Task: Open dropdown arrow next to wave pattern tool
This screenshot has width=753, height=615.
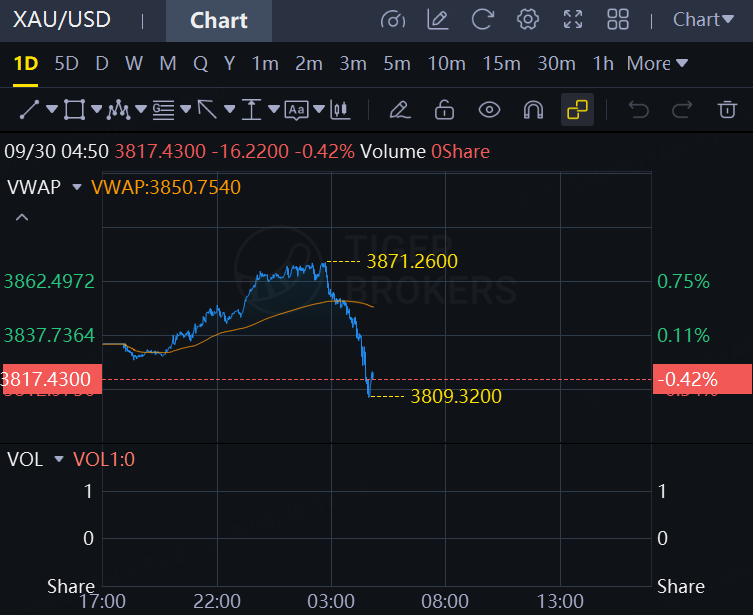Action: pos(141,109)
